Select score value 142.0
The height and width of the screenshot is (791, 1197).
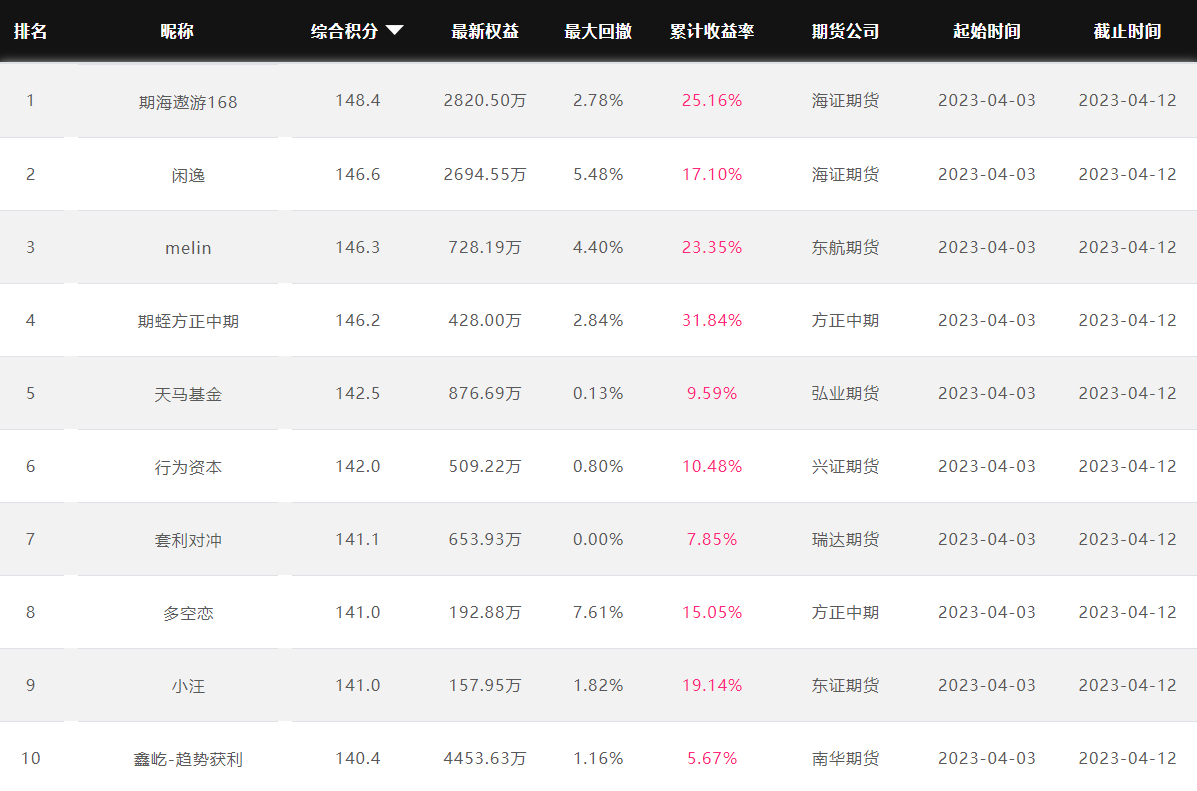click(357, 467)
